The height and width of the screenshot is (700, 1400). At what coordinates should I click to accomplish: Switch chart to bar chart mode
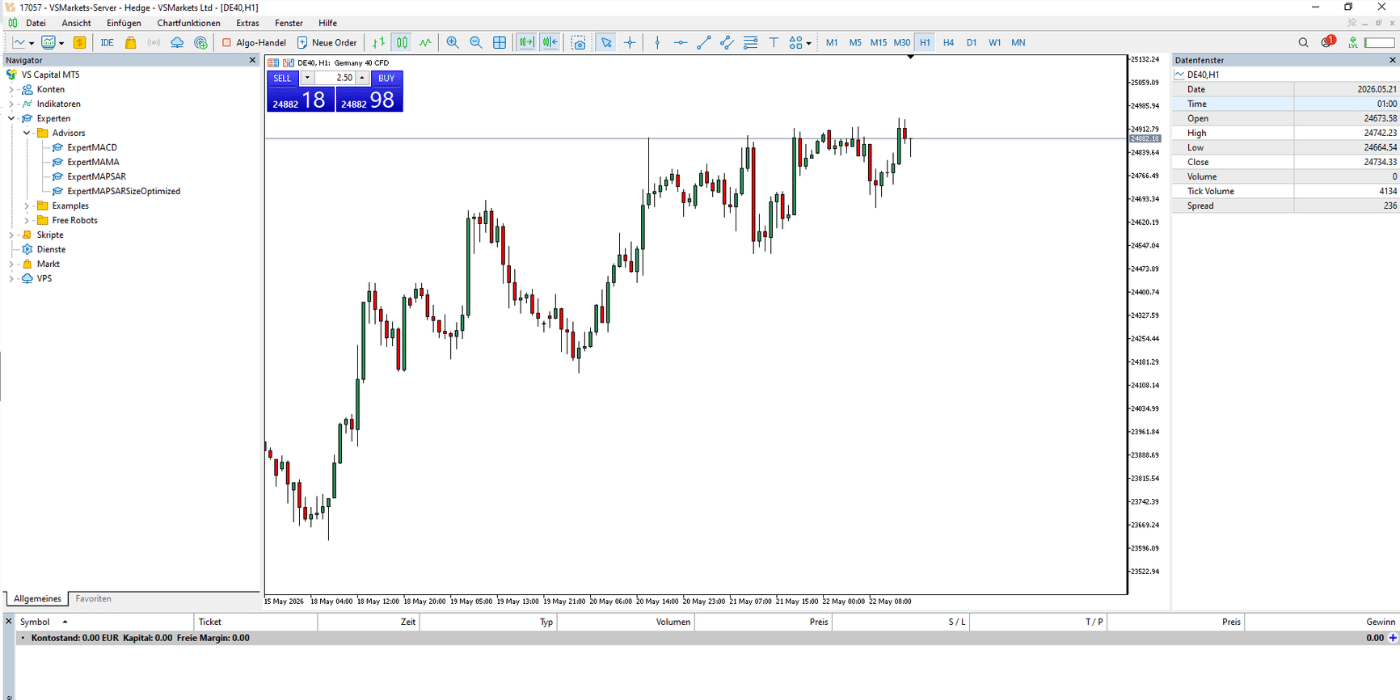378,43
